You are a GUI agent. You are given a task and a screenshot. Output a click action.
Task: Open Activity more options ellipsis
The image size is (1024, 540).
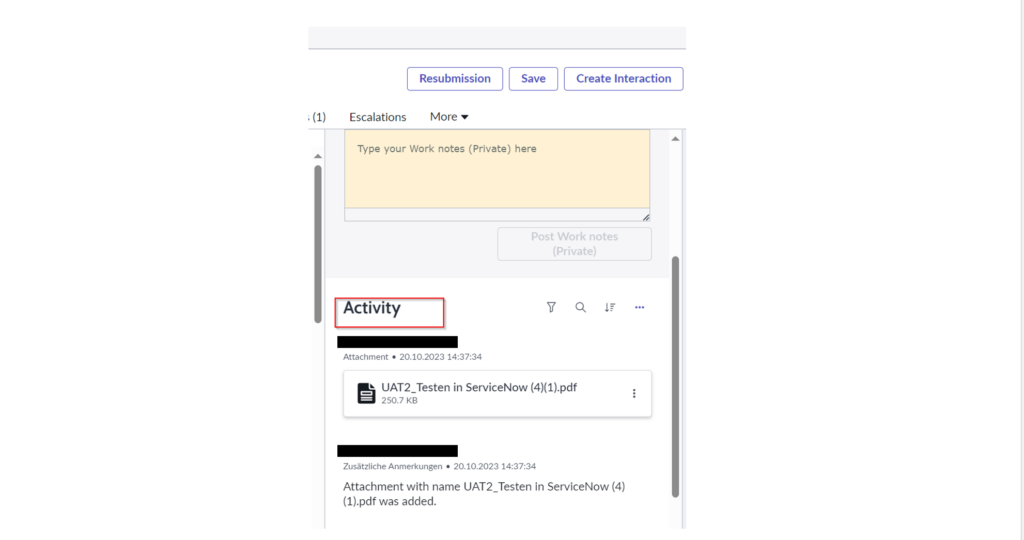click(x=639, y=307)
